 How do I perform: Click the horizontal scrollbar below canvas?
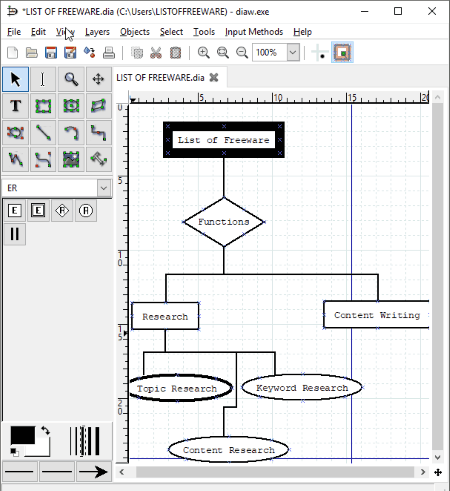point(275,472)
